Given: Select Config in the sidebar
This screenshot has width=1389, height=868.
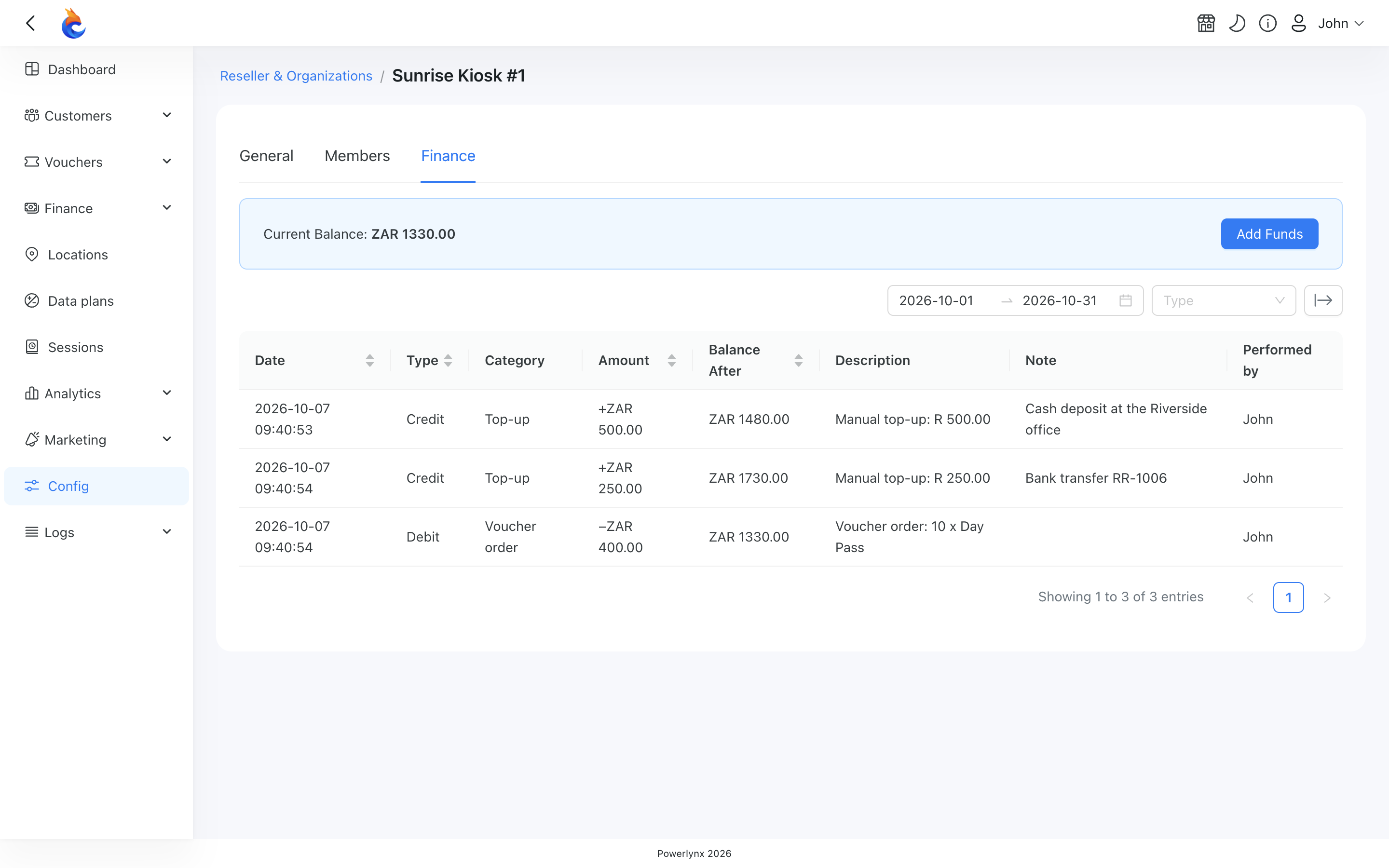Looking at the screenshot, I should pyautogui.click(x=96, y=486).
